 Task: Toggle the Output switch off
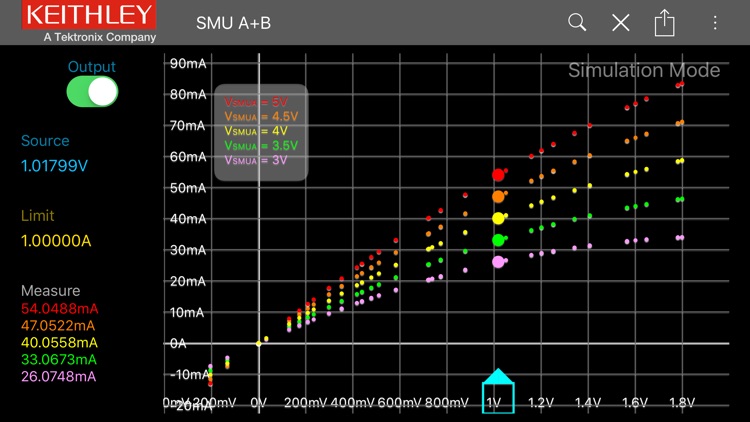coord(92,92)
